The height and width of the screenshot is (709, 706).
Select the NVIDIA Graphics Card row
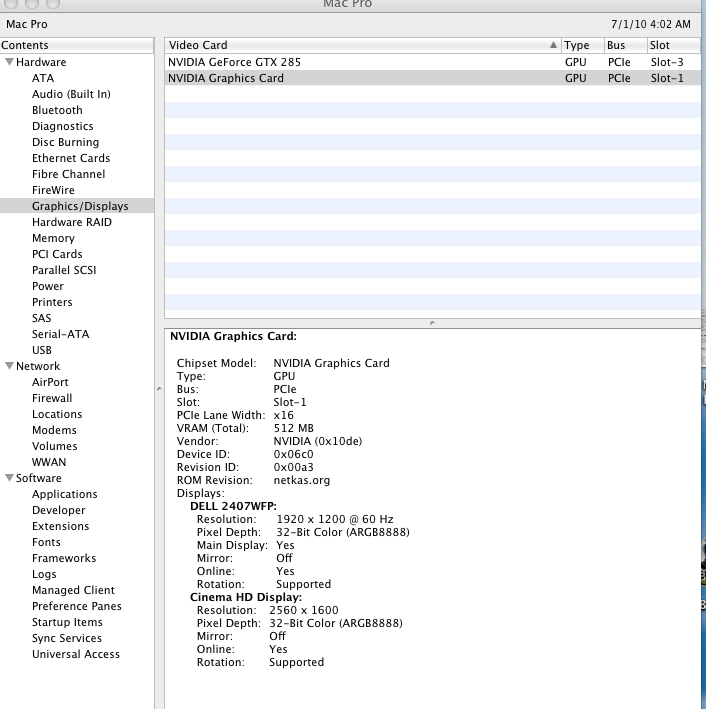(x=432, y=78)
